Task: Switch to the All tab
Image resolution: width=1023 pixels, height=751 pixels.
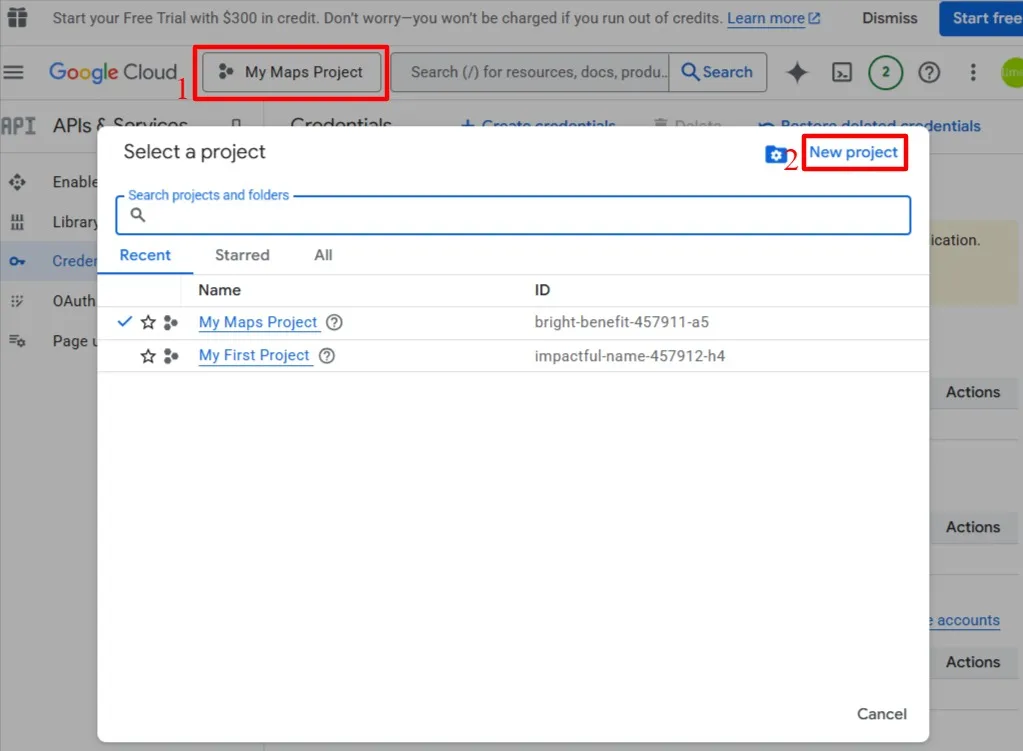Action: [x=323, y=255]
